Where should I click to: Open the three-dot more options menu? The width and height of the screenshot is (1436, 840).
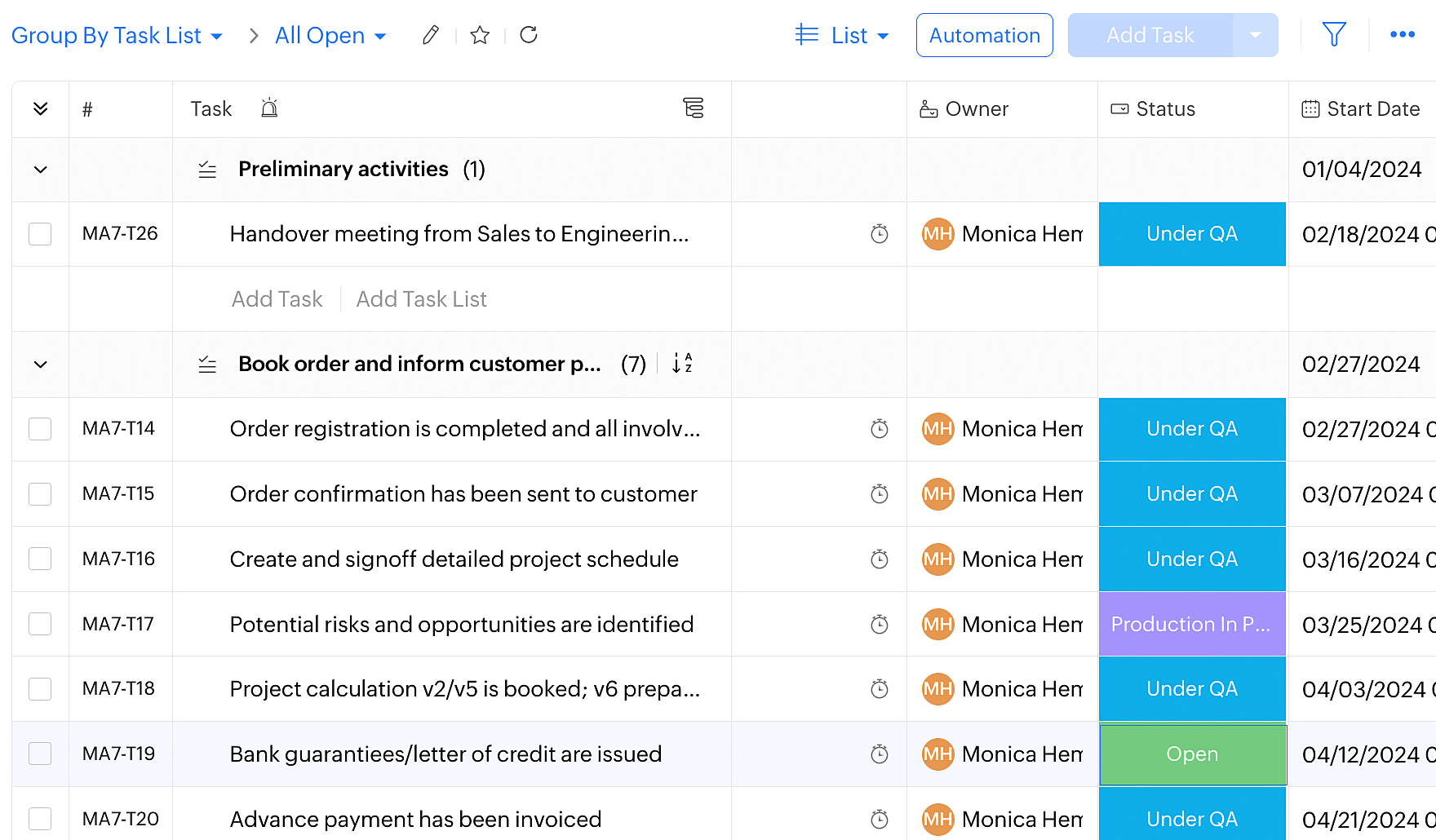pyautogui.click(x=1402, y=34)
